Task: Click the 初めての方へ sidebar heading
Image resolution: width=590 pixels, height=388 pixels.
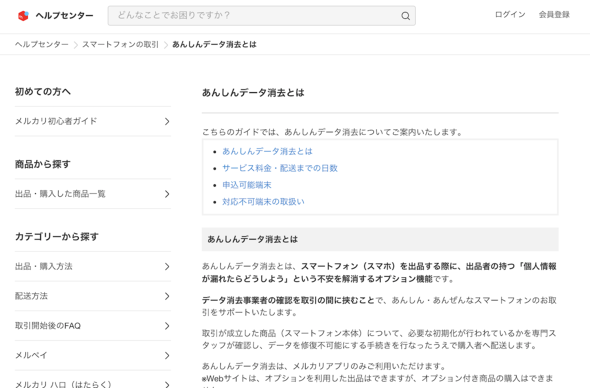Action: tap(43, 91)
